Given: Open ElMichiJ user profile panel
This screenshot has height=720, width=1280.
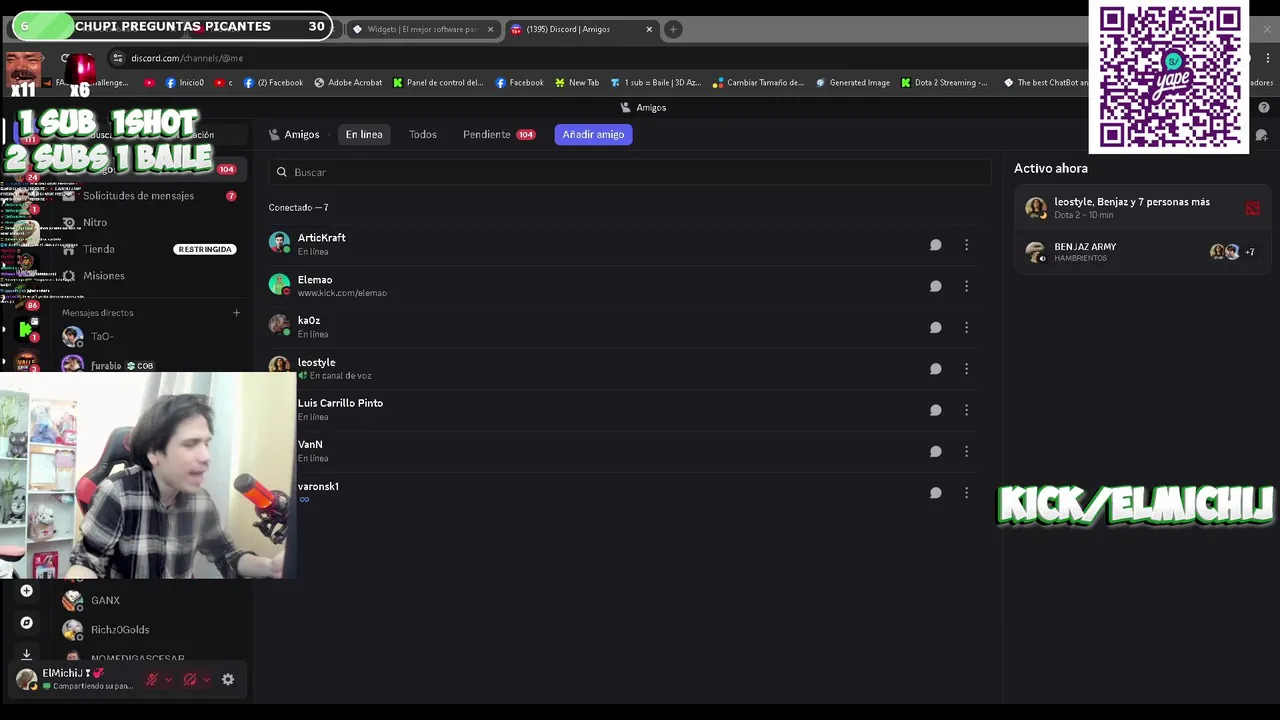Looking at the screenshot, I should tap(75, 679).
